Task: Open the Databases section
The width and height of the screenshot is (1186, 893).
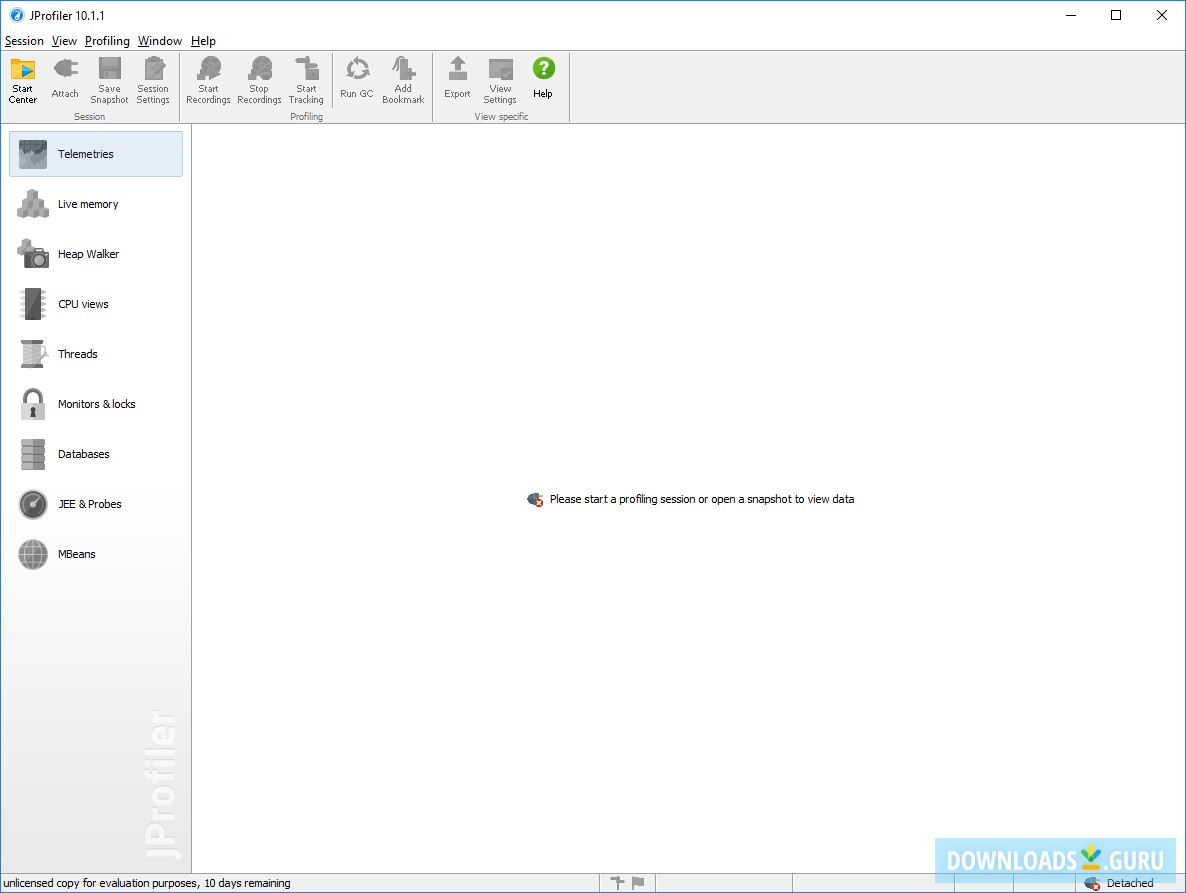Action: 96,454
